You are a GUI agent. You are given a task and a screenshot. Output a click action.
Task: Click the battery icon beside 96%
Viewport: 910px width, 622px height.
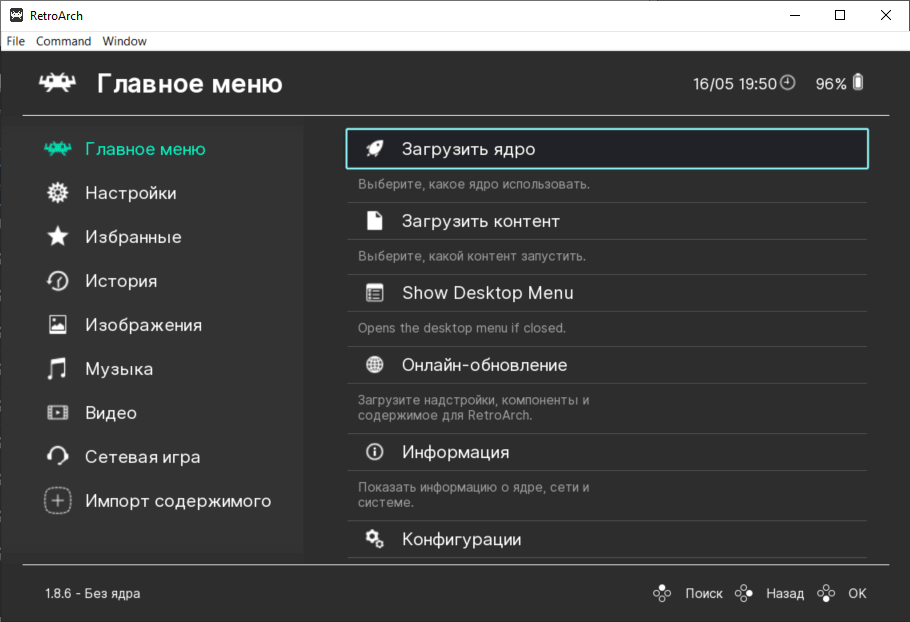858,82
